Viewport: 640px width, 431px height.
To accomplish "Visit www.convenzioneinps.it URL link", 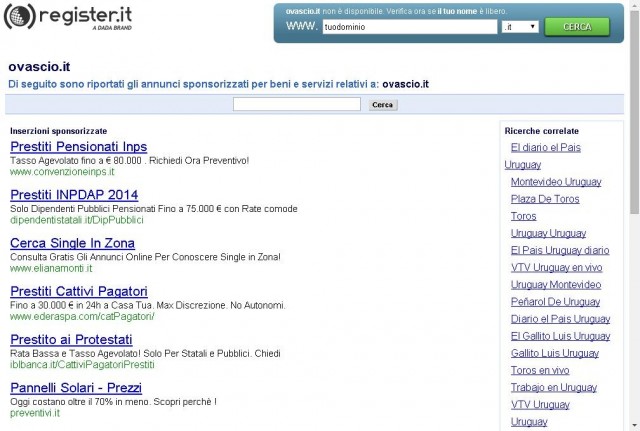I will coord(62,172).
